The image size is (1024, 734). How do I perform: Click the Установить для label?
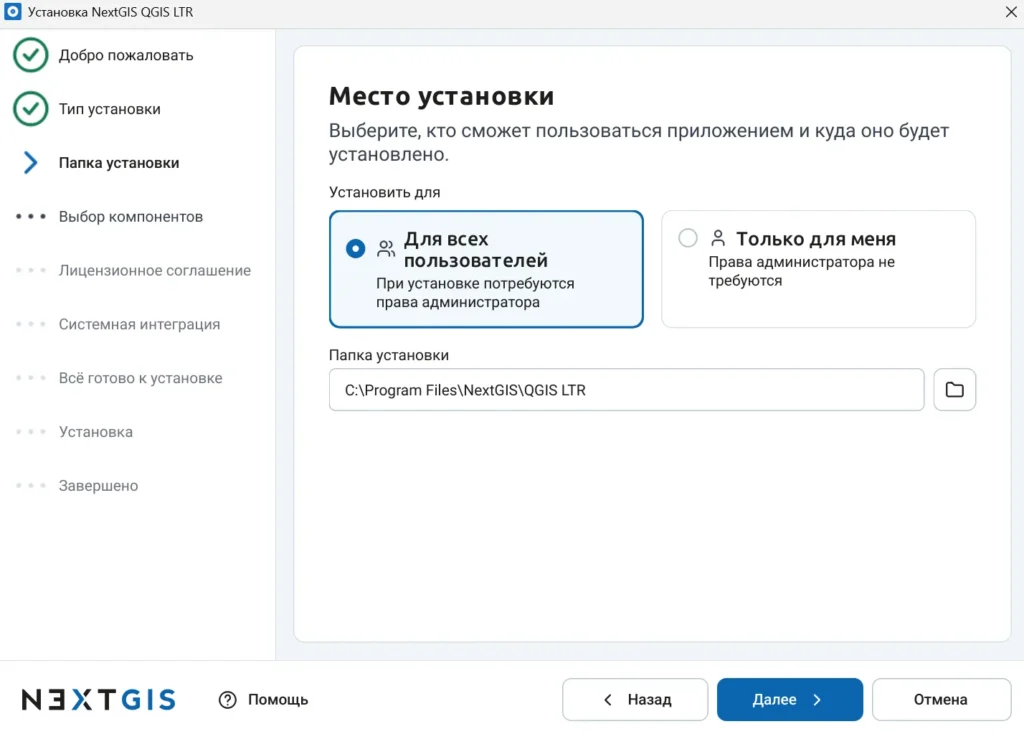click(x=385, y=192)
